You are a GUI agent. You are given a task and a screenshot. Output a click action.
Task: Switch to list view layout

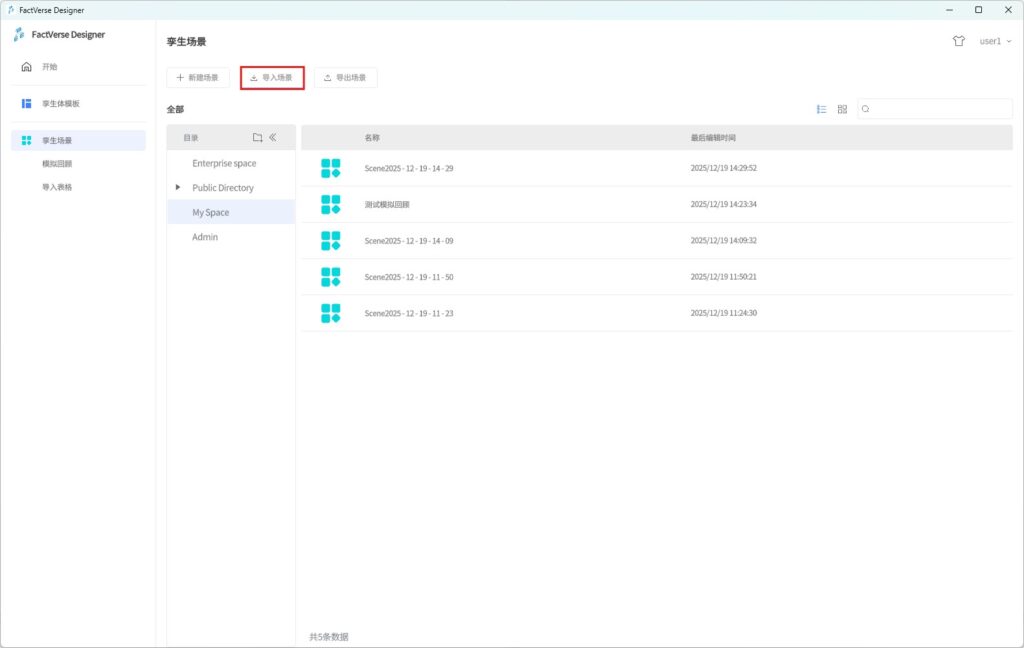[x=822, y=109]
